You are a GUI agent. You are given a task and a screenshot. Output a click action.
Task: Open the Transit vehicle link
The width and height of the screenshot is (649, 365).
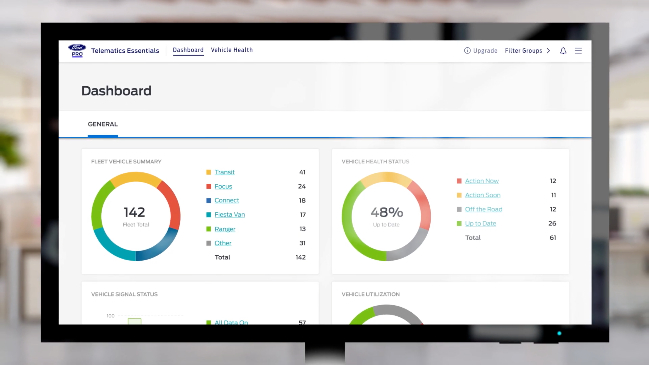coord(225,172)
